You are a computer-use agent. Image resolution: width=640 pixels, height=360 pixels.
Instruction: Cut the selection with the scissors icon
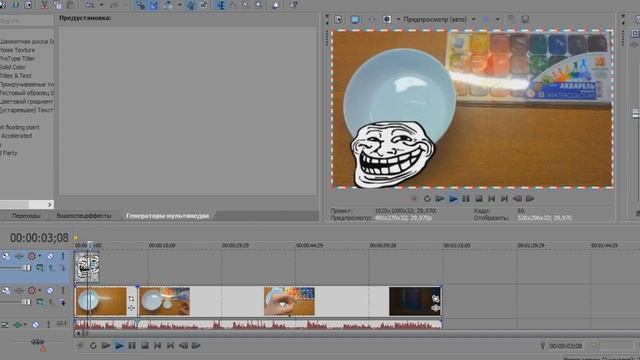pos(44,5)
